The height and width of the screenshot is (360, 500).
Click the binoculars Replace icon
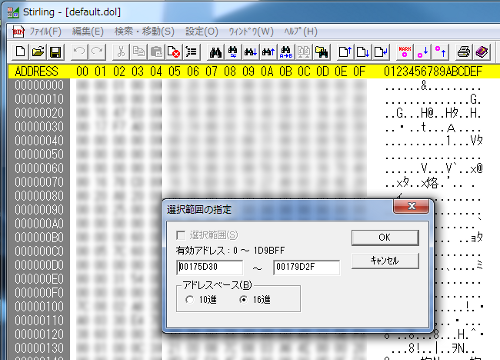coord(233,52)
